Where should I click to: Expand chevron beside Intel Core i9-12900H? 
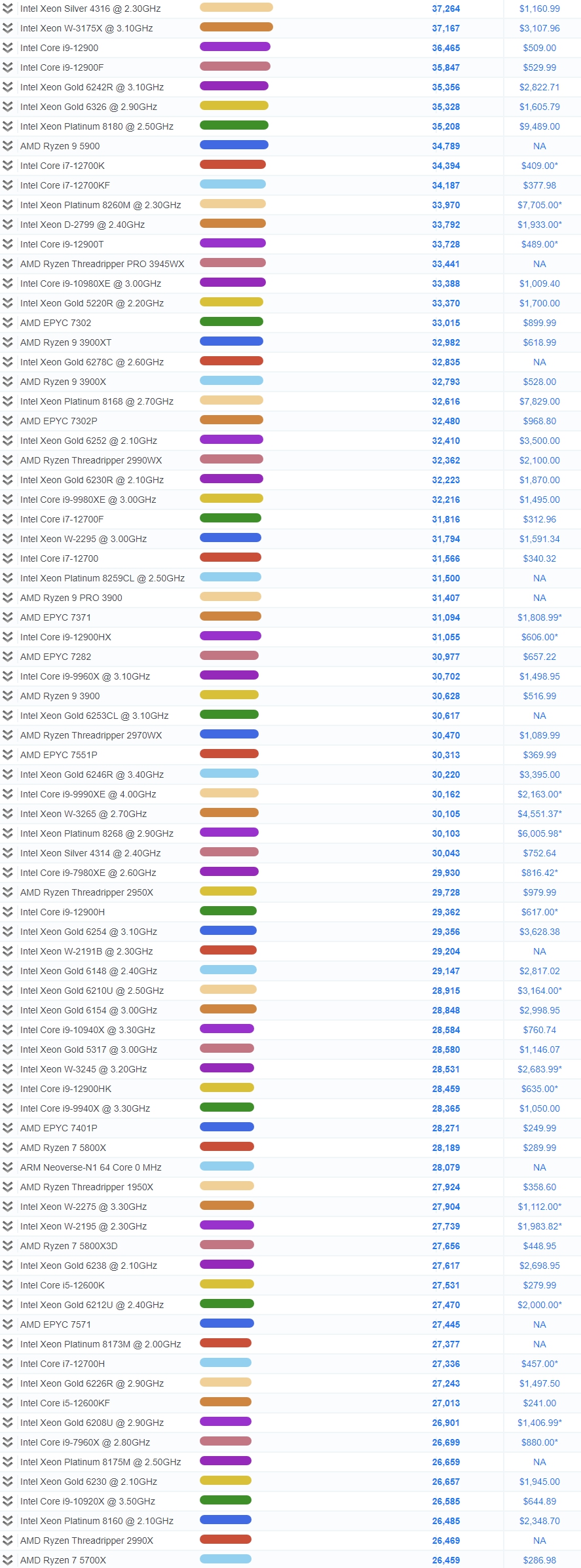(x=7, y=912)
